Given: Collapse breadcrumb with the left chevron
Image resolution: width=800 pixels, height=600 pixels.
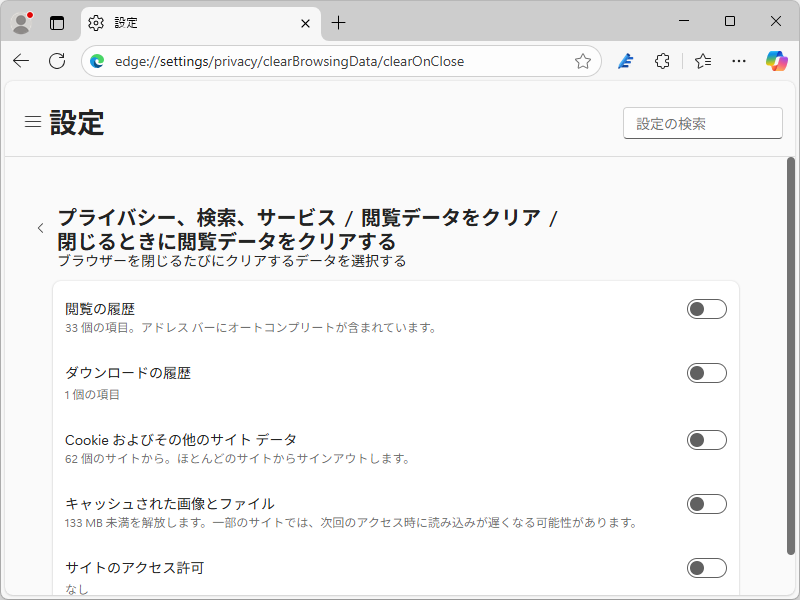Looking at the screenshot, I should (x=40, y=228).
